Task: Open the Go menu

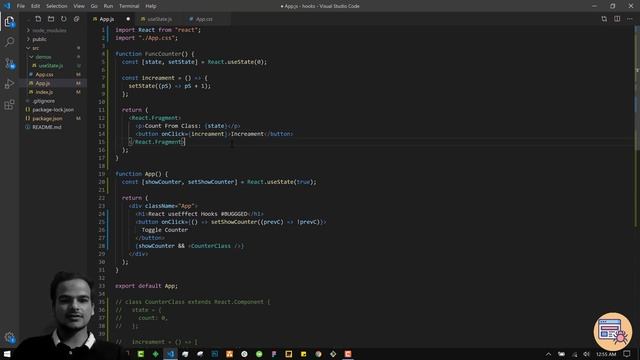Action: click(x=94, y=6)
